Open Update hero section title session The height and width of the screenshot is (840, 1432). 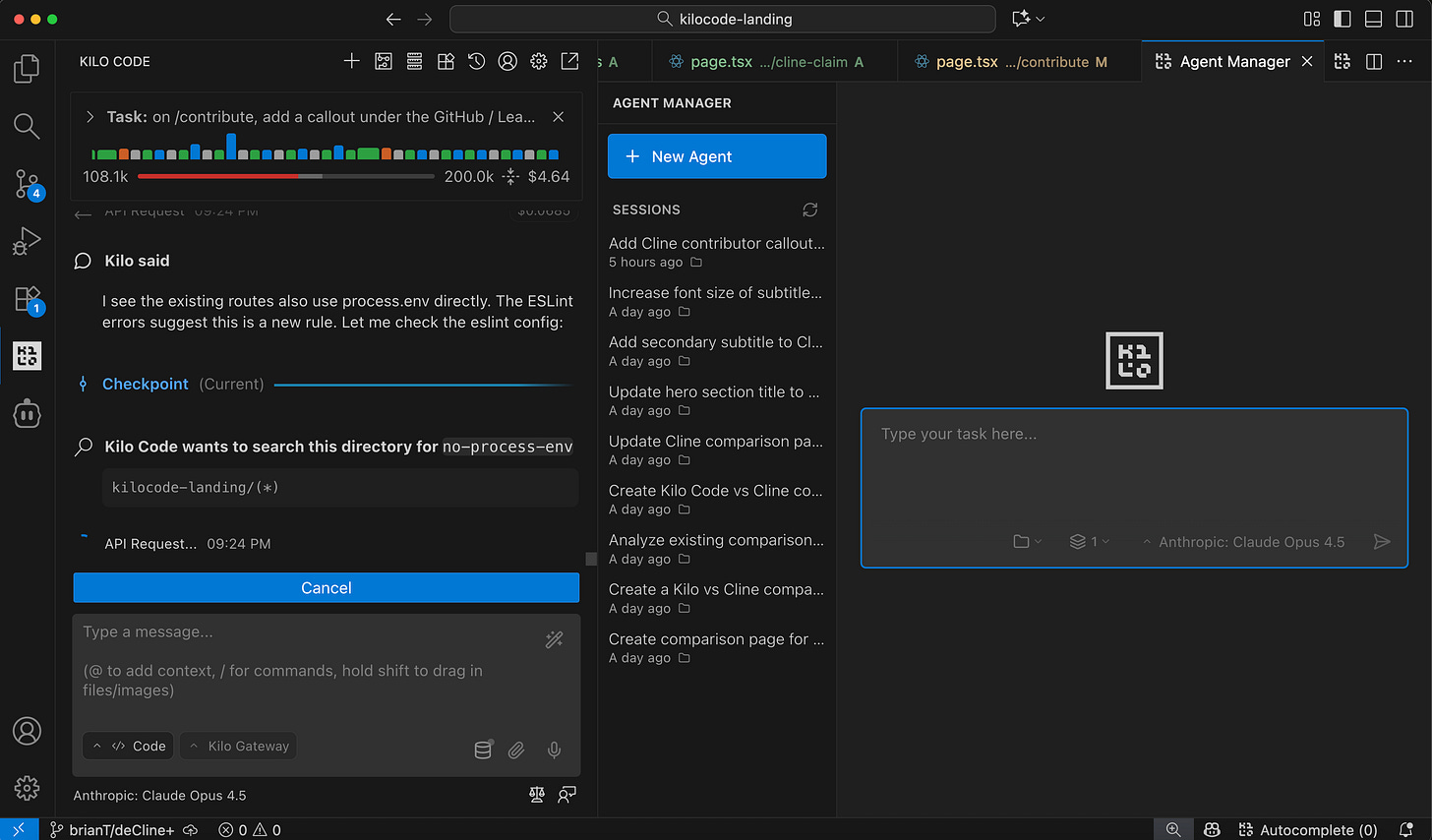pyautogui.click(x=717, y=400)
